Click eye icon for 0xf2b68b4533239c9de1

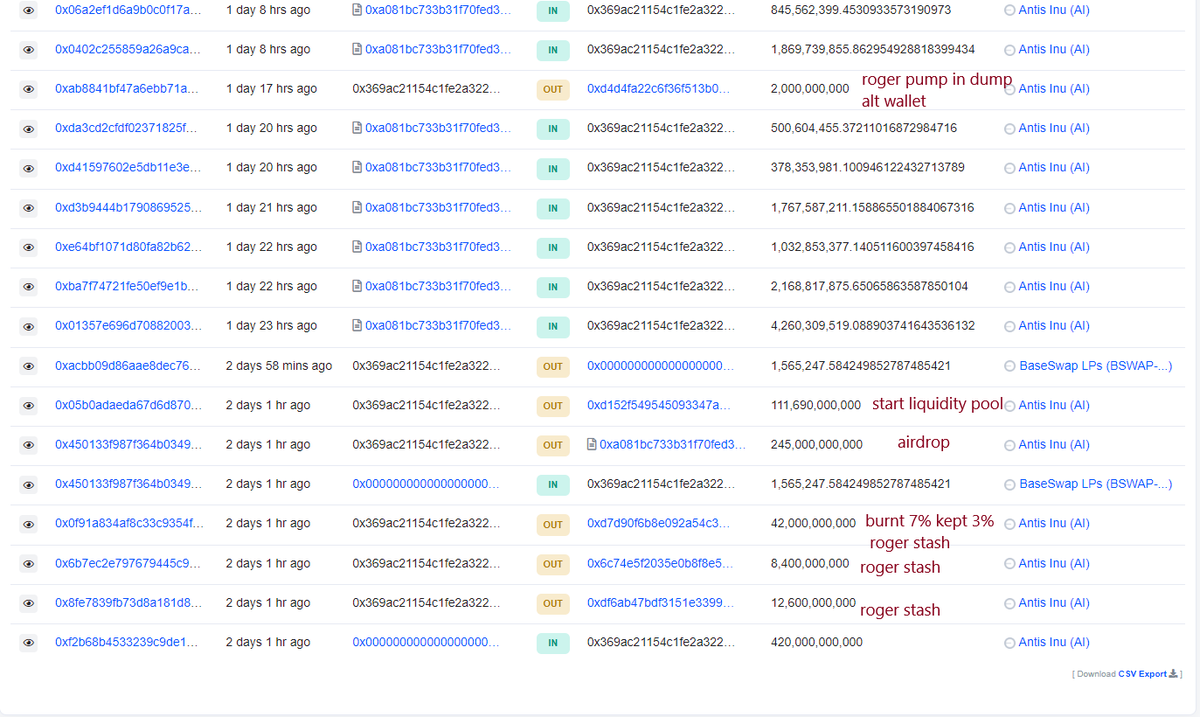pyautogui.click(x=29, y=643)
